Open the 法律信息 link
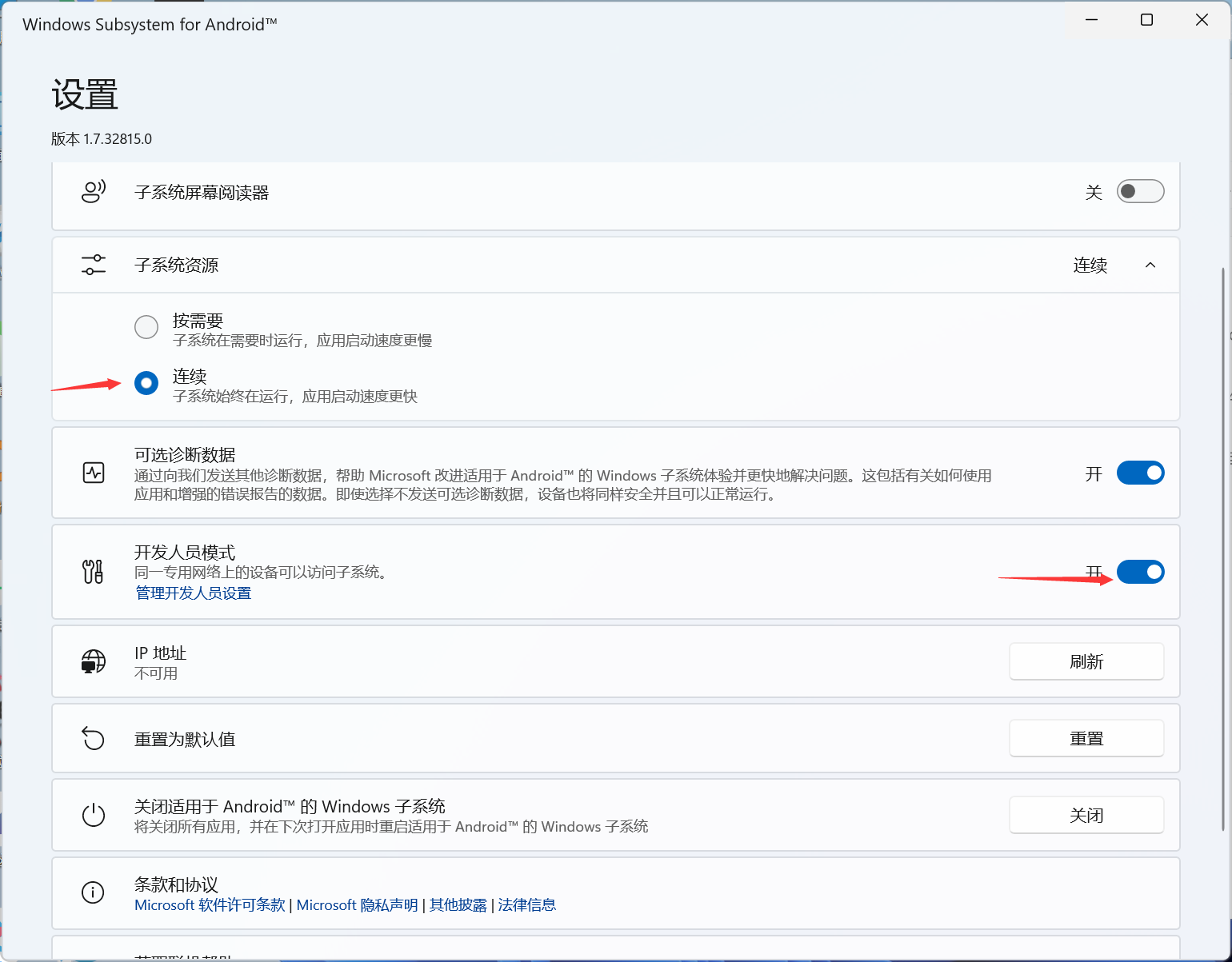 pyautogui.click(x=527, y=904)
